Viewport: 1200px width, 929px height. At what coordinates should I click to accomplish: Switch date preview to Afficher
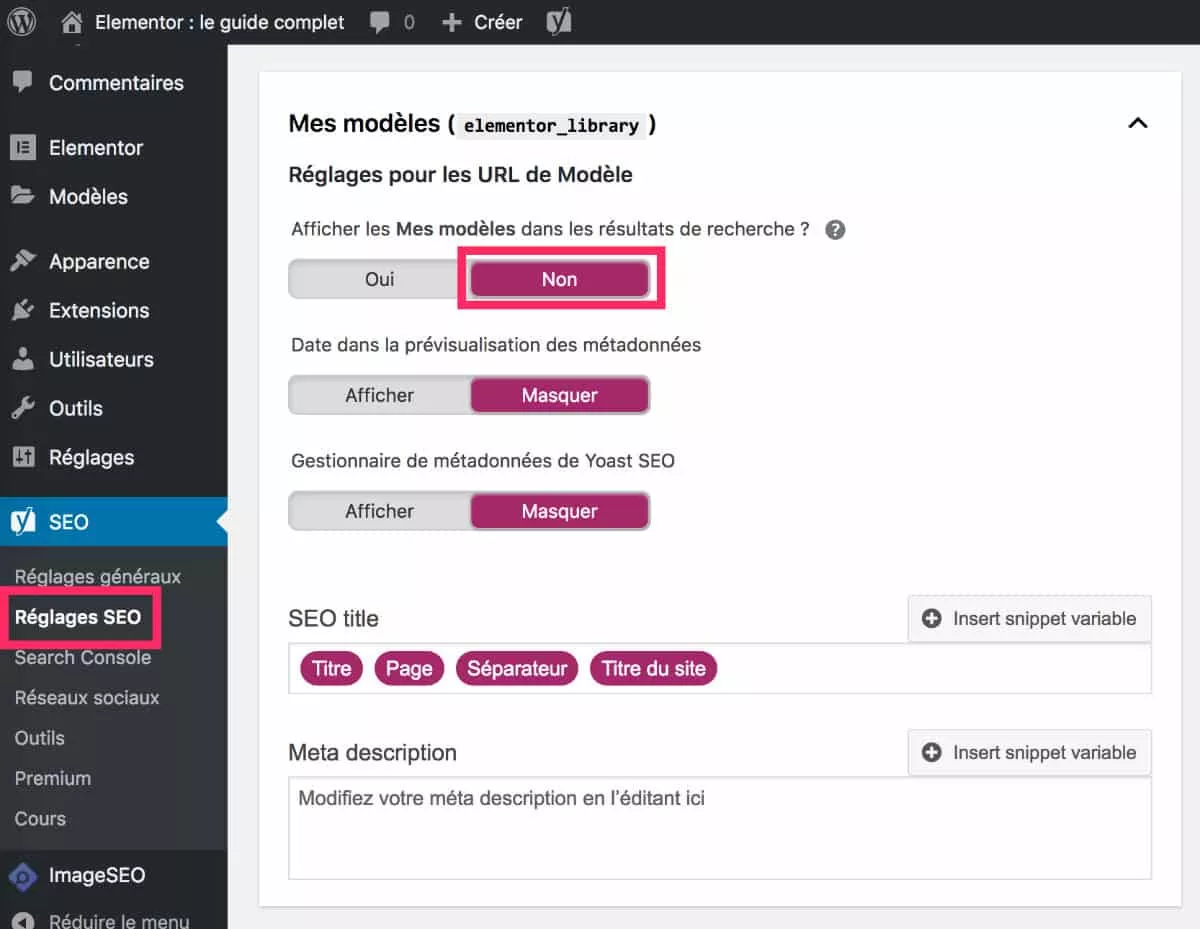(378, 395)
